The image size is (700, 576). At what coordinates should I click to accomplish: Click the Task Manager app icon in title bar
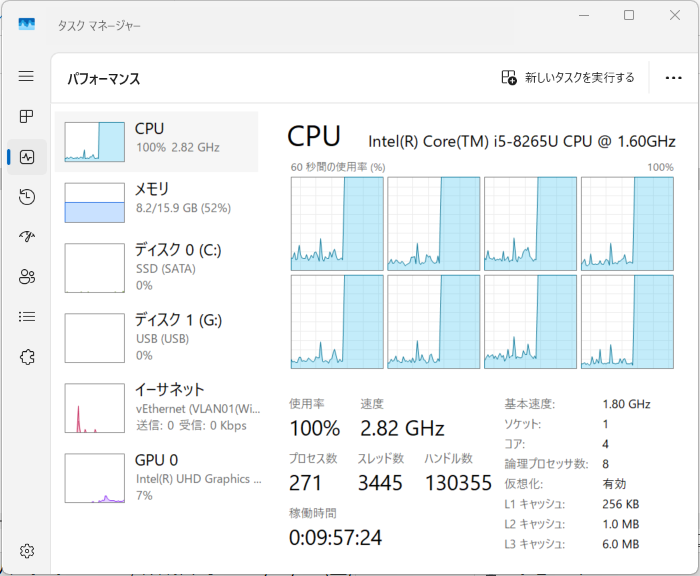27,24
